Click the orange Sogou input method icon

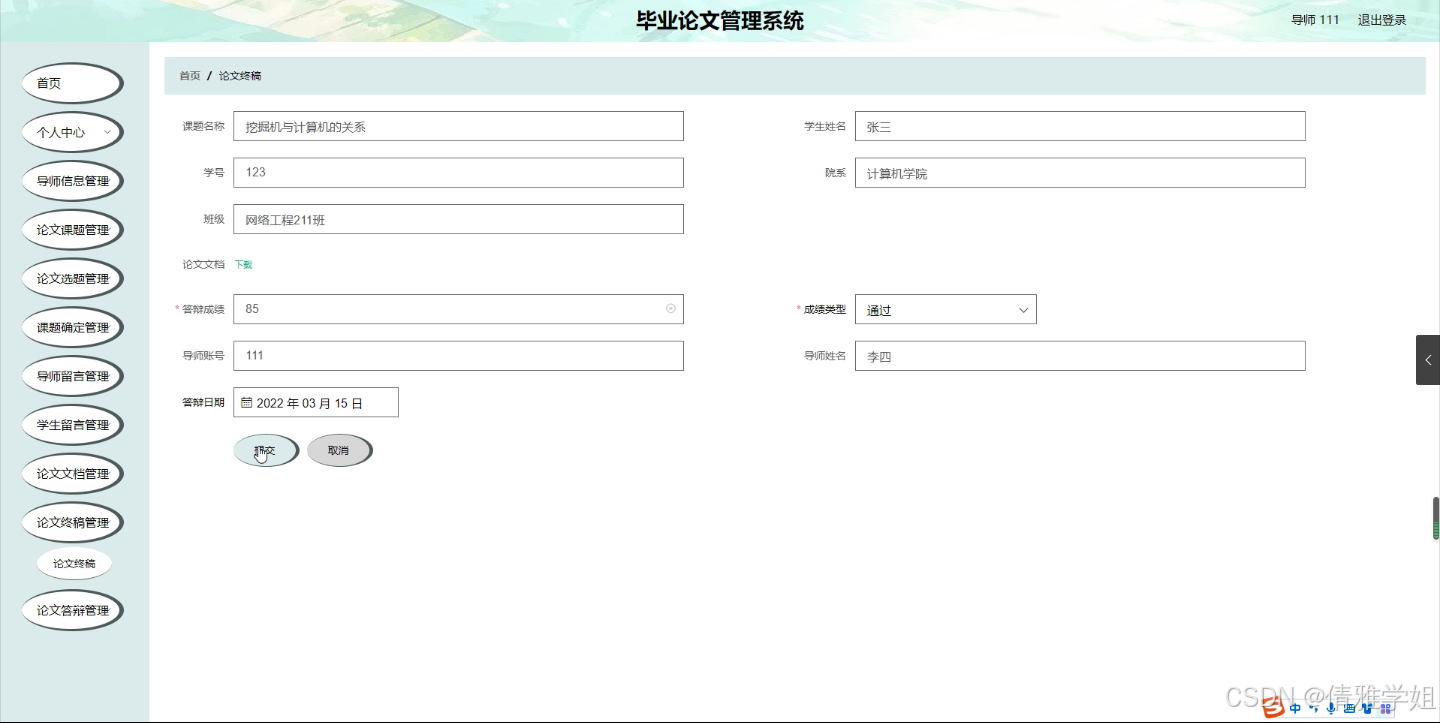coord(1271,709)
